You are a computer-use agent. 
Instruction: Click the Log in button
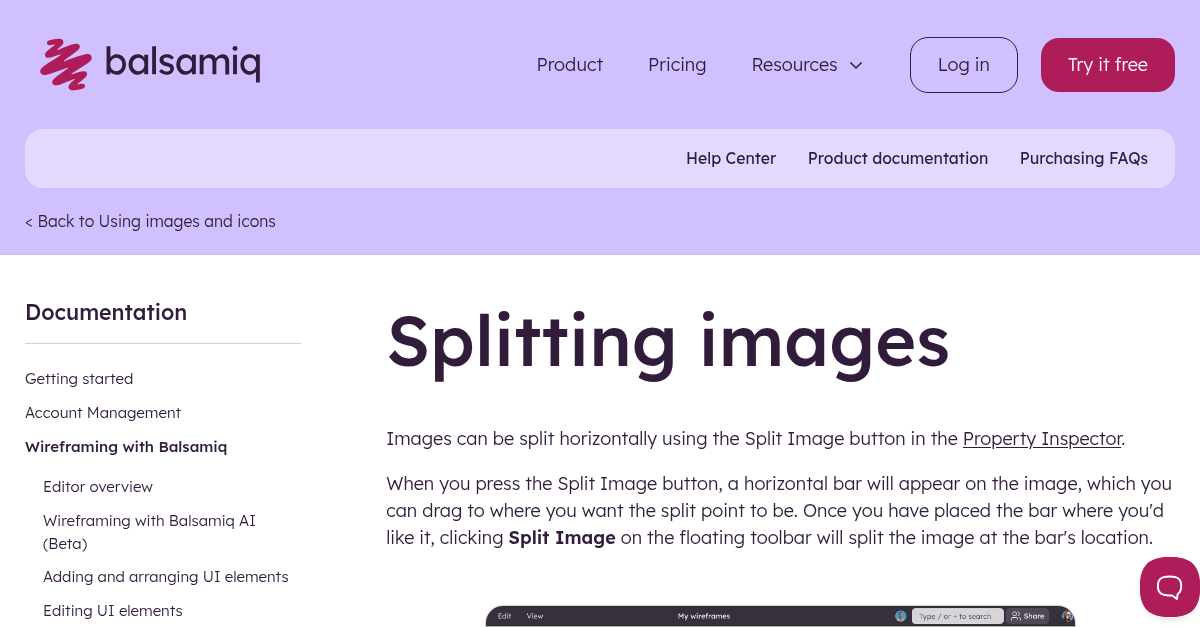click(x=963, y=64)
